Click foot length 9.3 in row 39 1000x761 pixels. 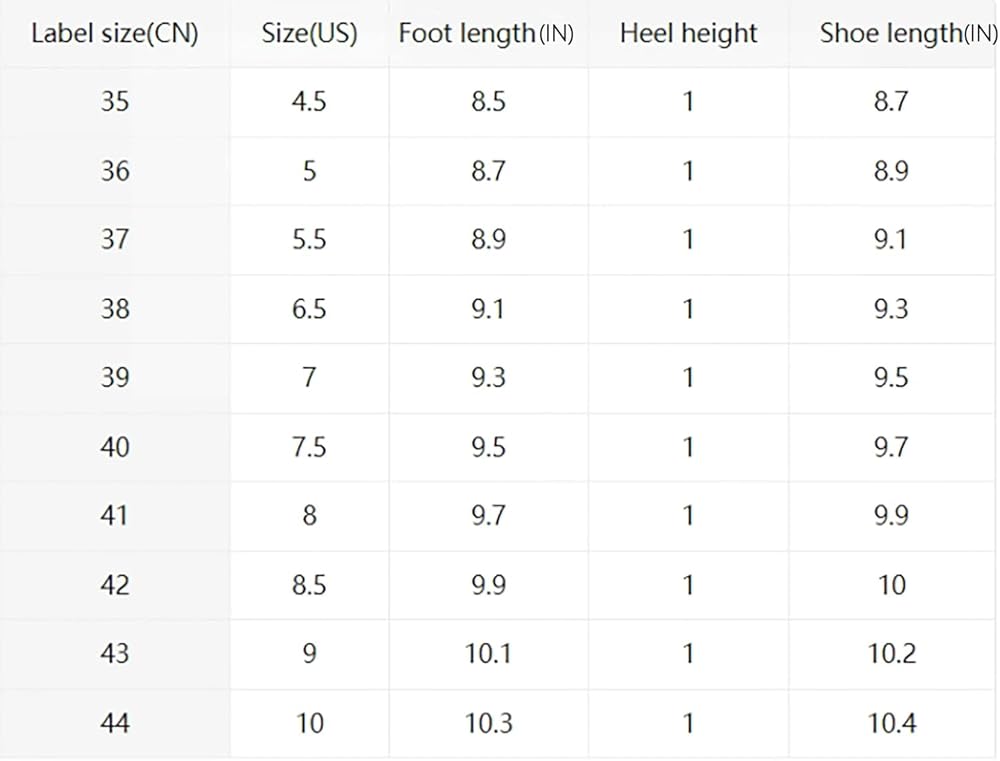pos(488,377)
